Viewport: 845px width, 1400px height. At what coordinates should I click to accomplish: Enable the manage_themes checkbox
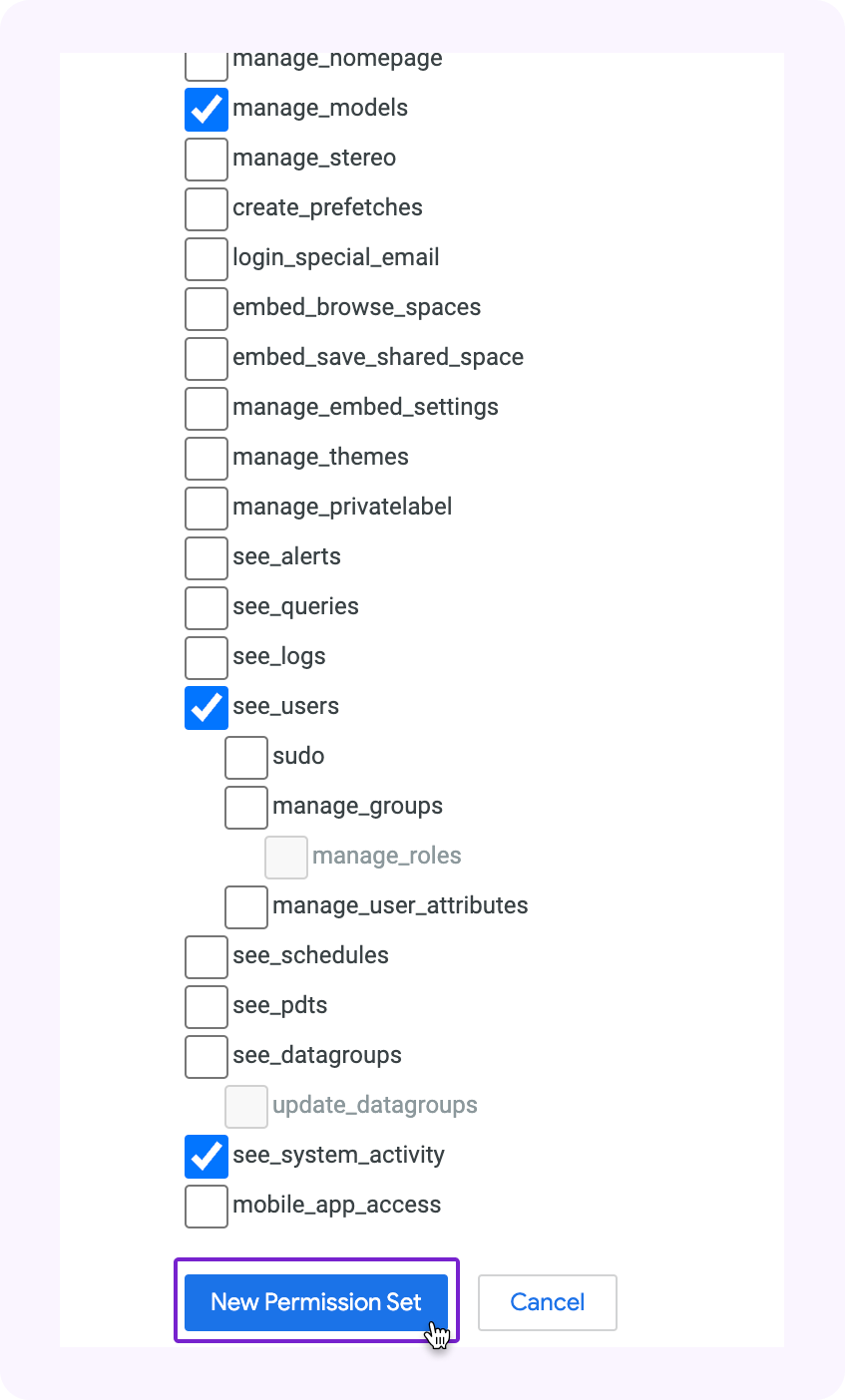point(207,458)
